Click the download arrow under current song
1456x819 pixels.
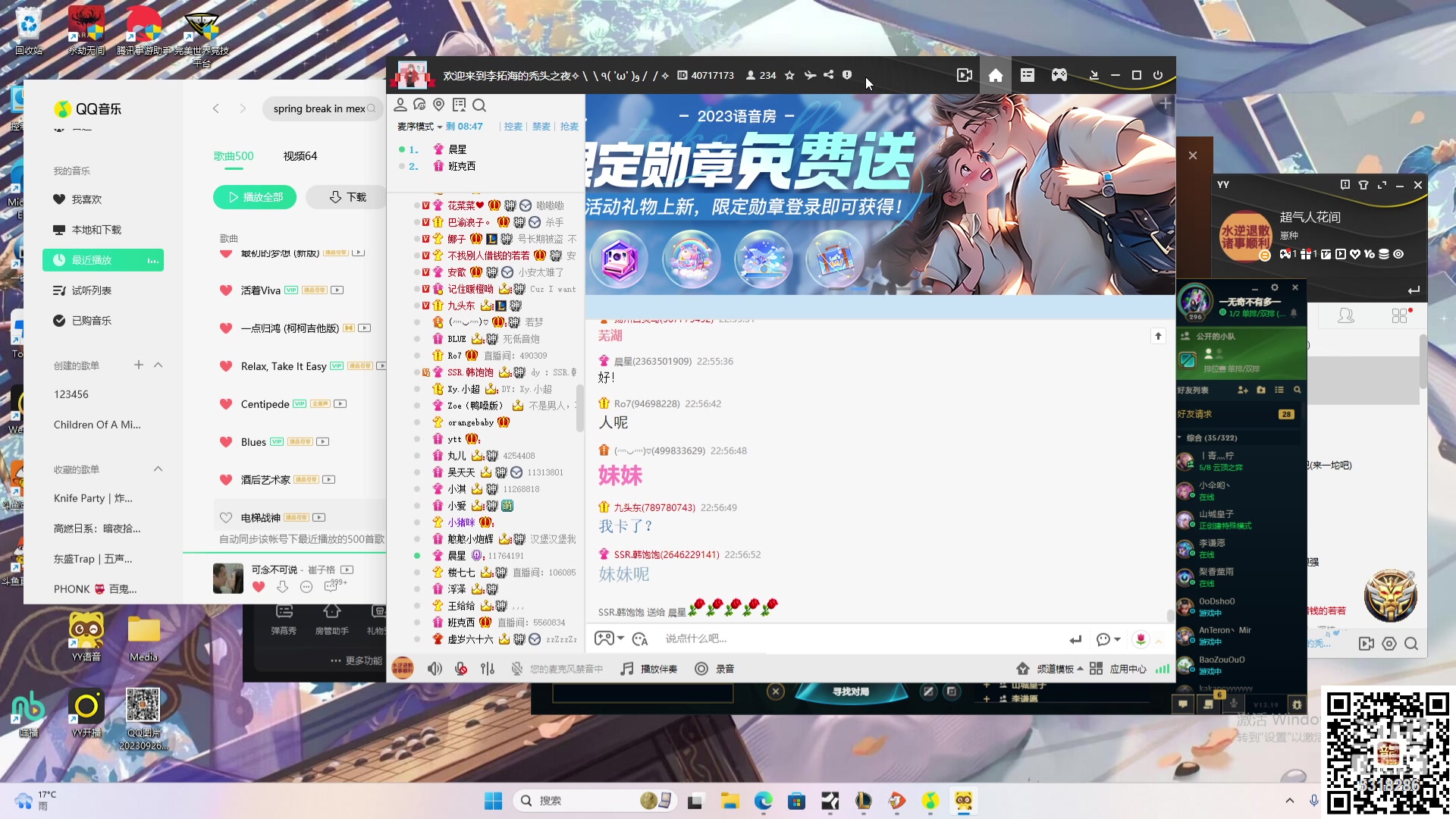282,587
